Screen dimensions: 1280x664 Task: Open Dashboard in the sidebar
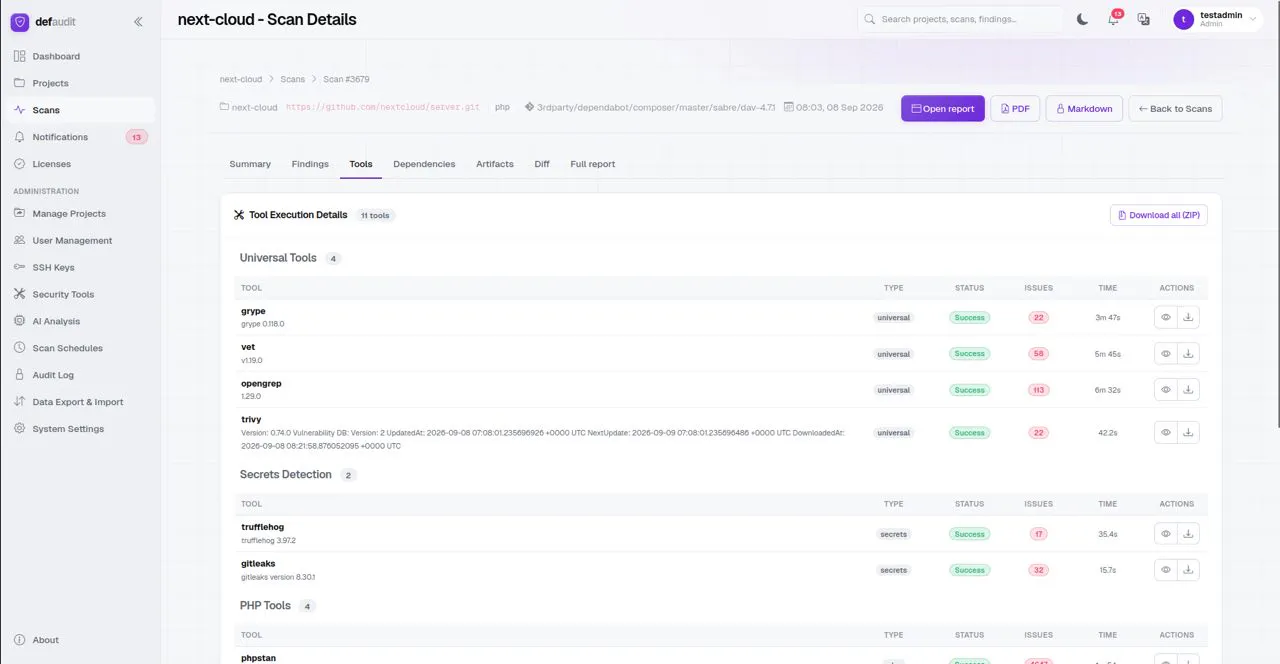[80, 56]
